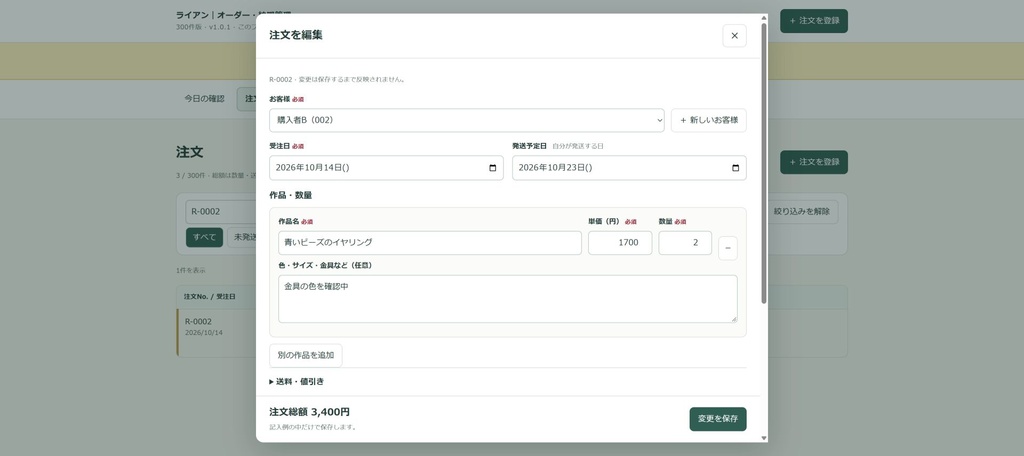Click the 単価（円） field showing 1700

coord(620,242)
